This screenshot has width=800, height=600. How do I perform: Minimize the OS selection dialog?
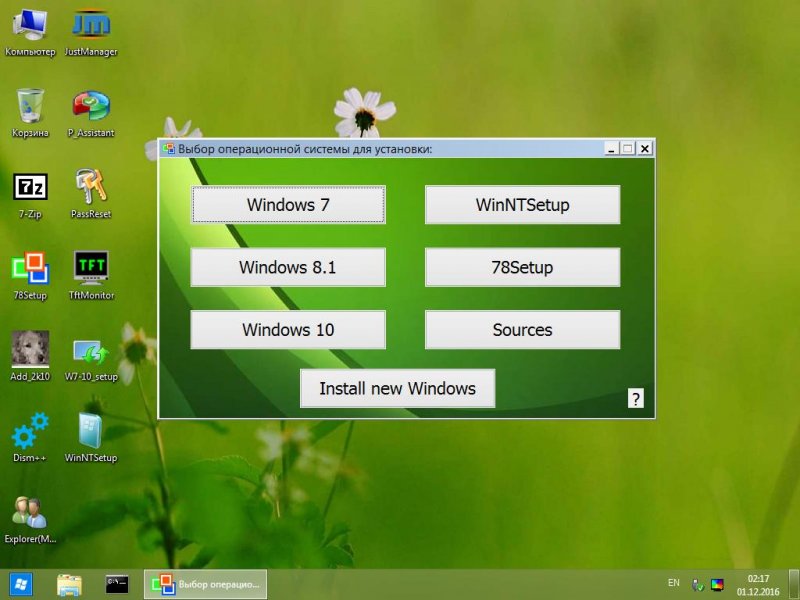pos(612,148)
